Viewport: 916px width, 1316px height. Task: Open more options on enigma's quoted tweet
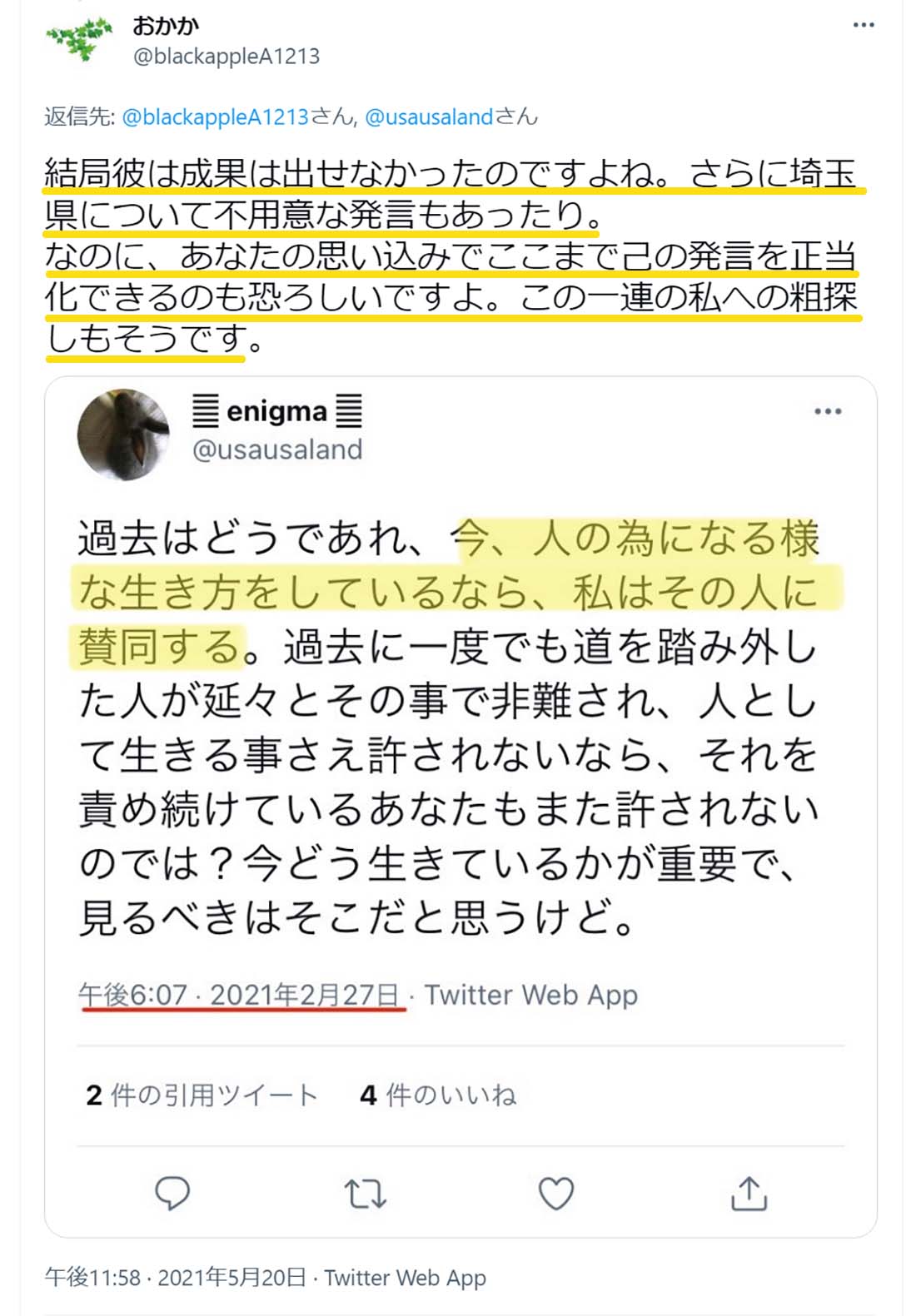828,411
